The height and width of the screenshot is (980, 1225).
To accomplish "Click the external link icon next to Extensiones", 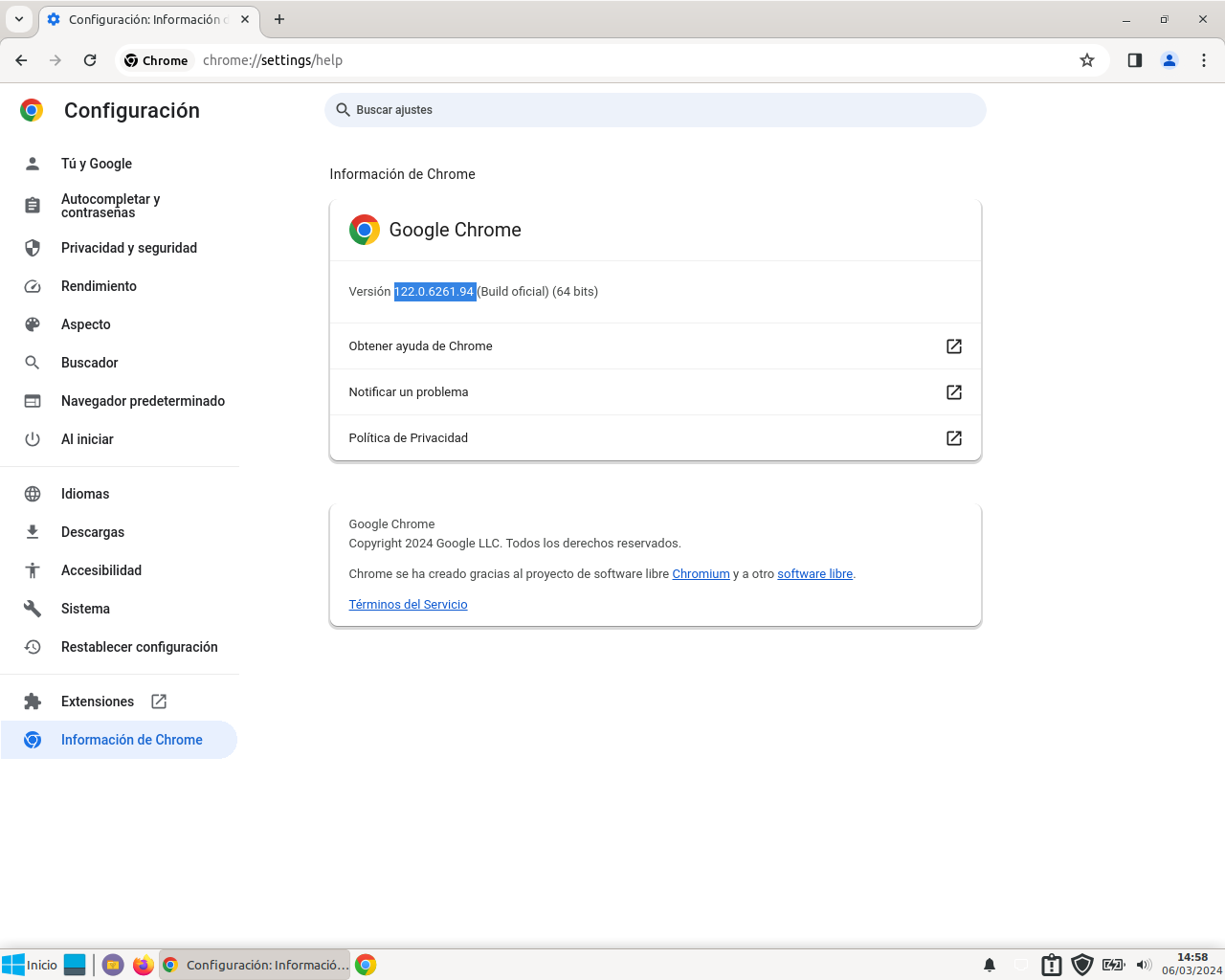I will click(159, 702).
